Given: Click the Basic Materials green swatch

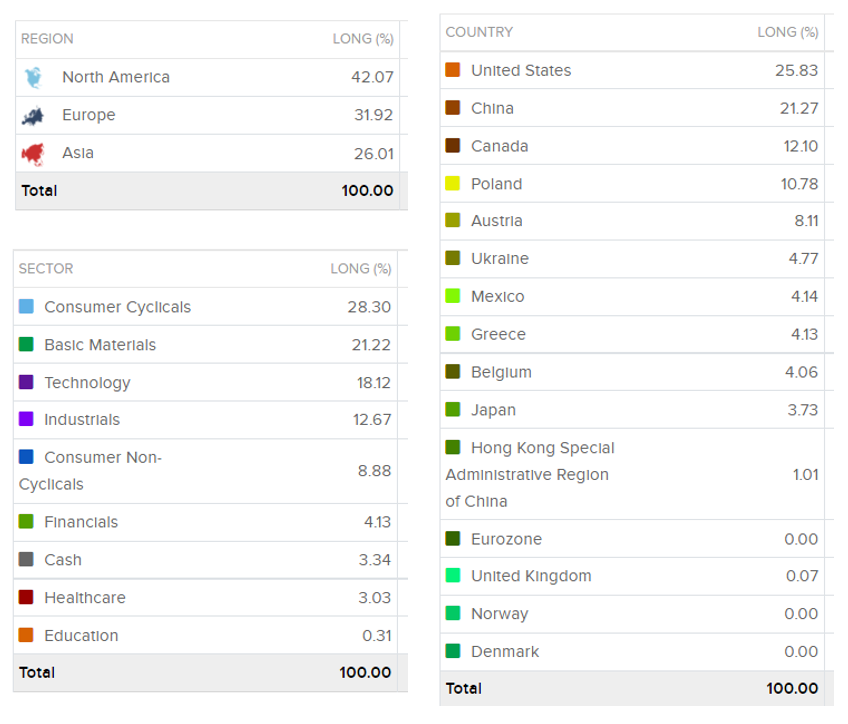Looking at the screenshot, I should [x=26, y=344].
